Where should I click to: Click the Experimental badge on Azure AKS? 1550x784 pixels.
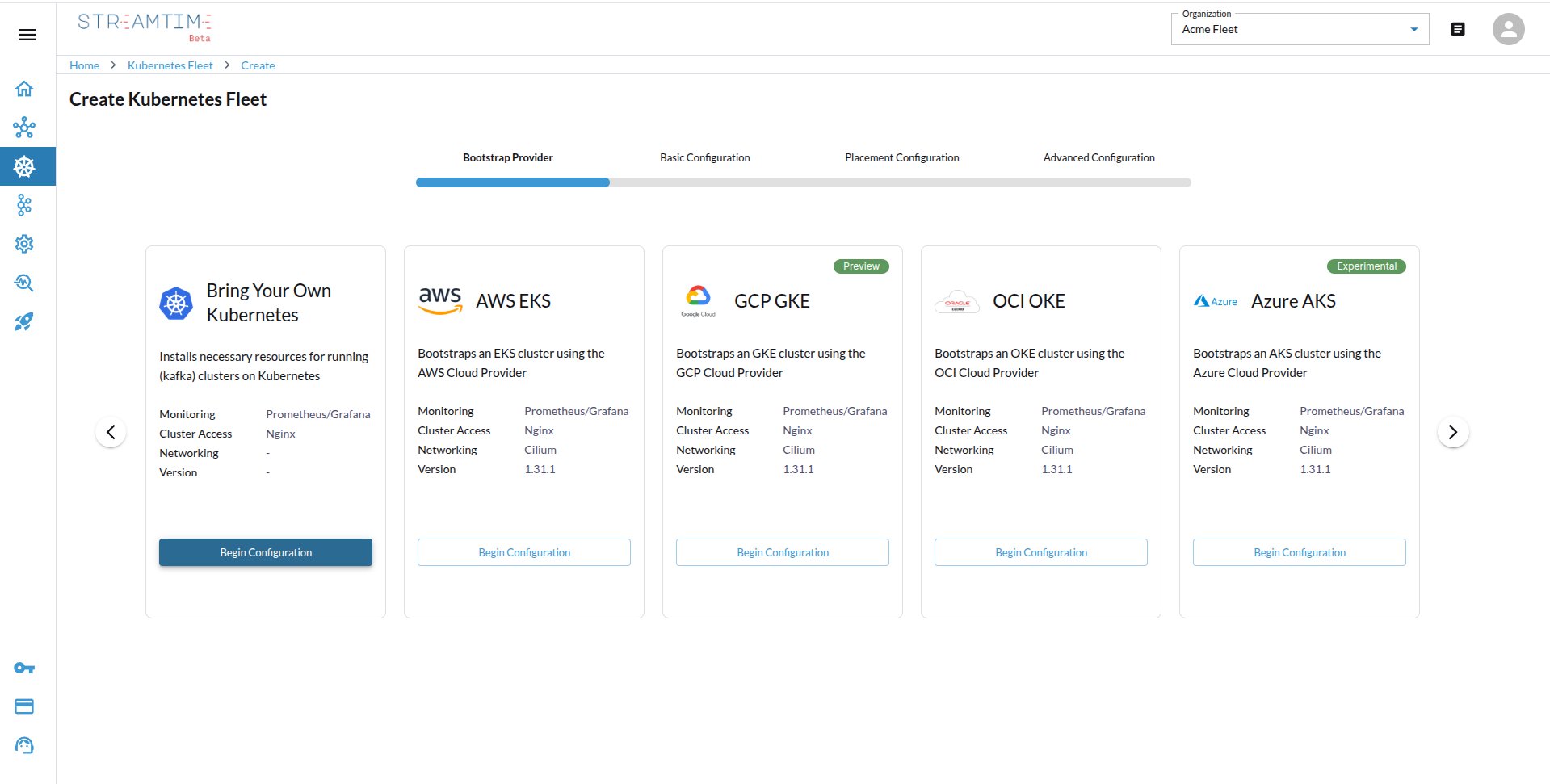tap(1367, 266)
